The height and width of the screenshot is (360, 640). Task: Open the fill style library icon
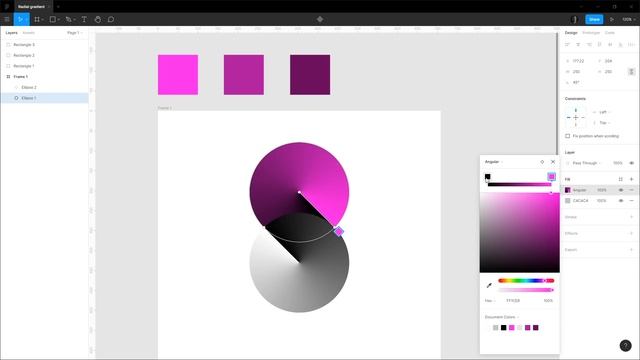[x=621, y=179]
